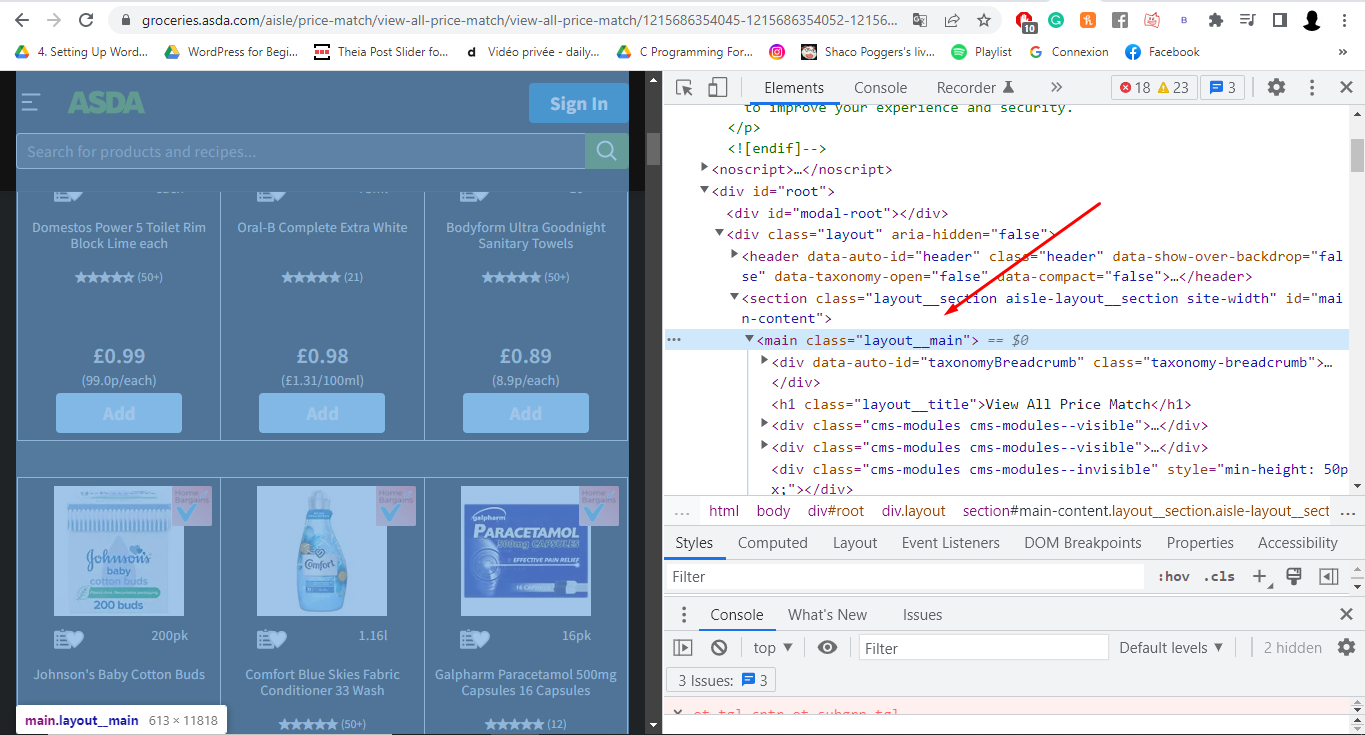
Task: Open the drawer three-dot menu
Action: (684, 615)
